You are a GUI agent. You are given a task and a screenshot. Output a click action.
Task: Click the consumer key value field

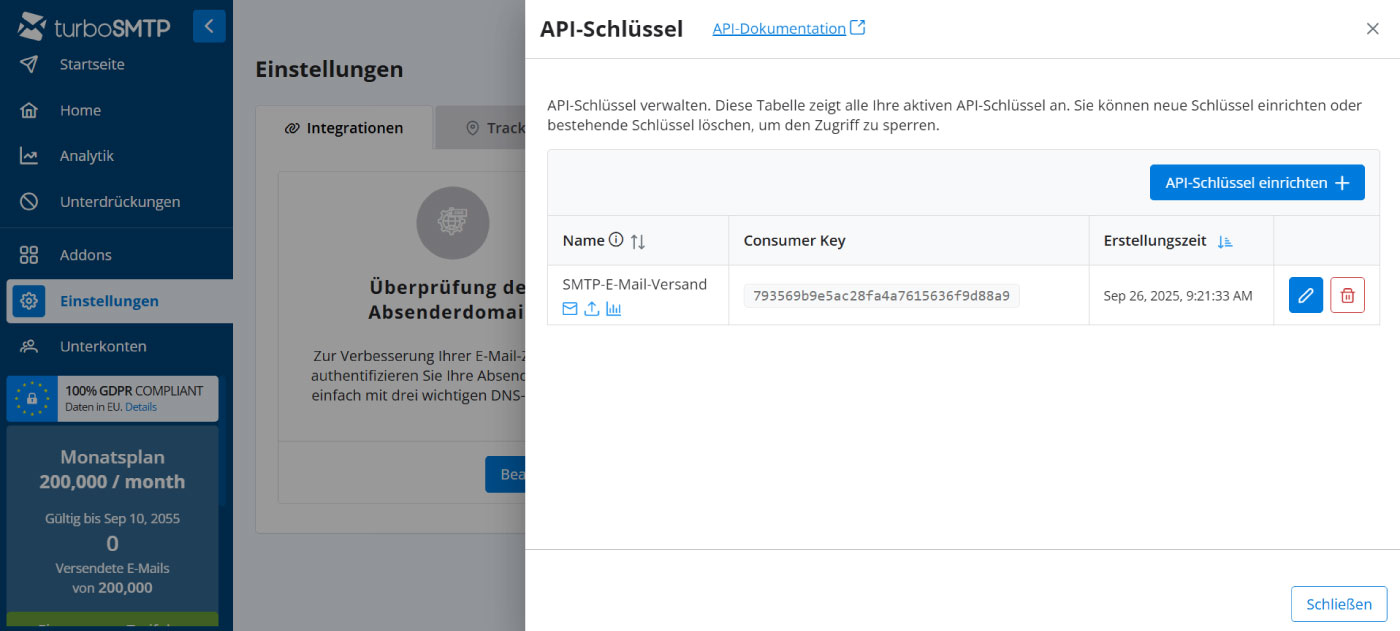881,295
